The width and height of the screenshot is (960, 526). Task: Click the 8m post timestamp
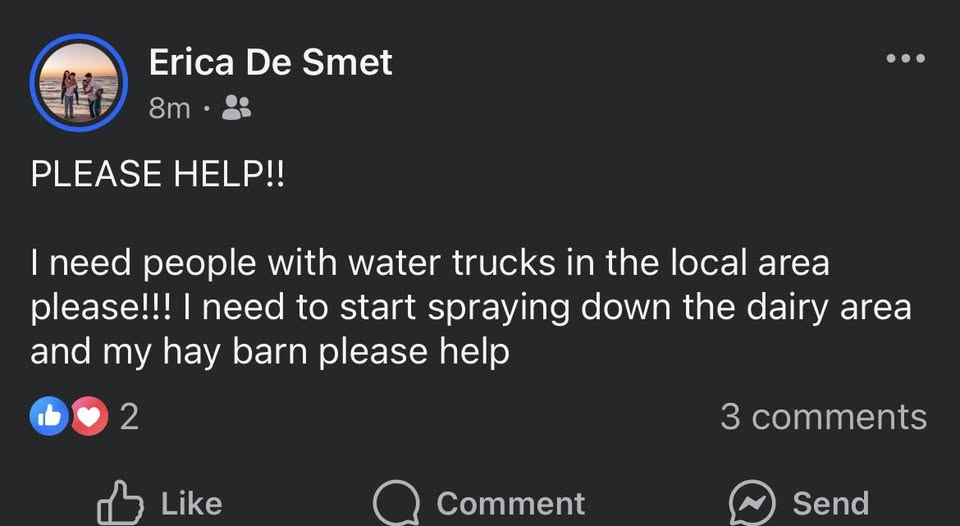pyautogui.click(x=169, y=108)
